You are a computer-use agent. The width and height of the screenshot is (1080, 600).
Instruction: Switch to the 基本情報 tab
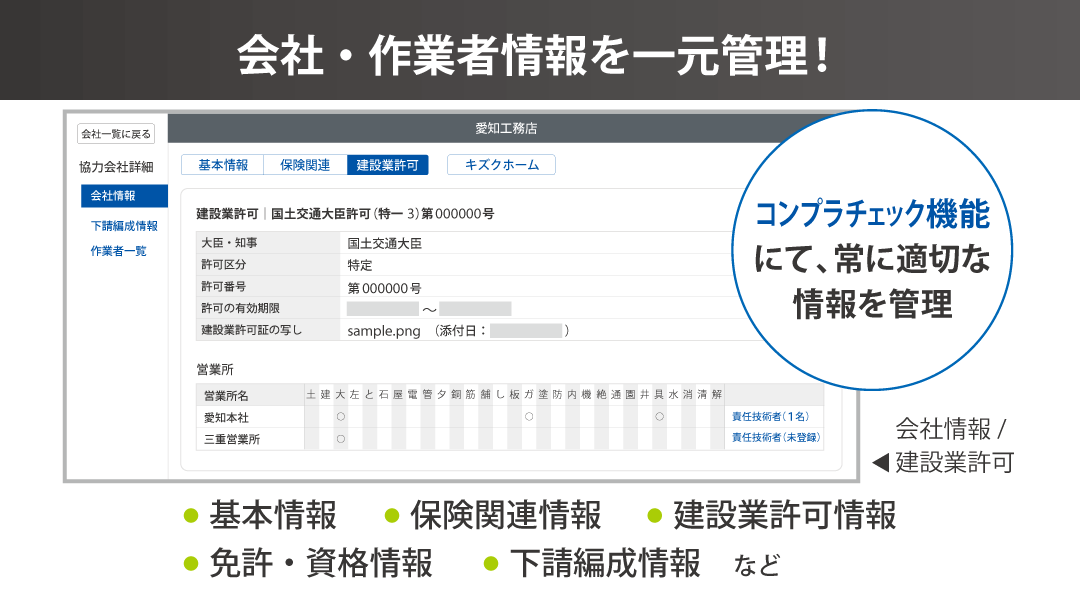click(222, 165)
